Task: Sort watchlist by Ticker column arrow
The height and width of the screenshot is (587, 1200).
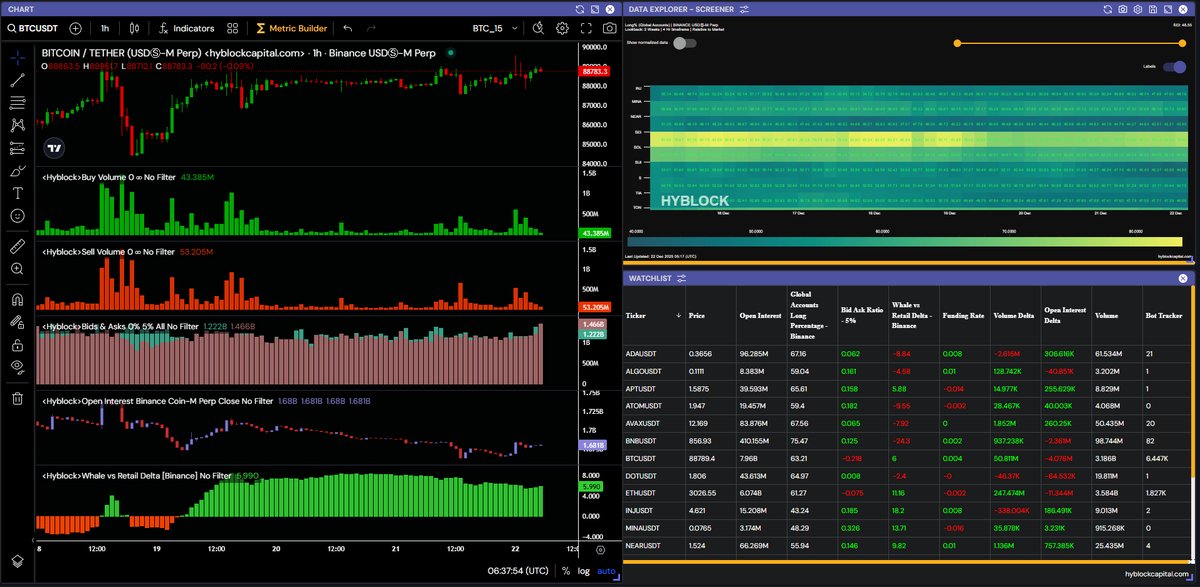Action: pos(677,315)
